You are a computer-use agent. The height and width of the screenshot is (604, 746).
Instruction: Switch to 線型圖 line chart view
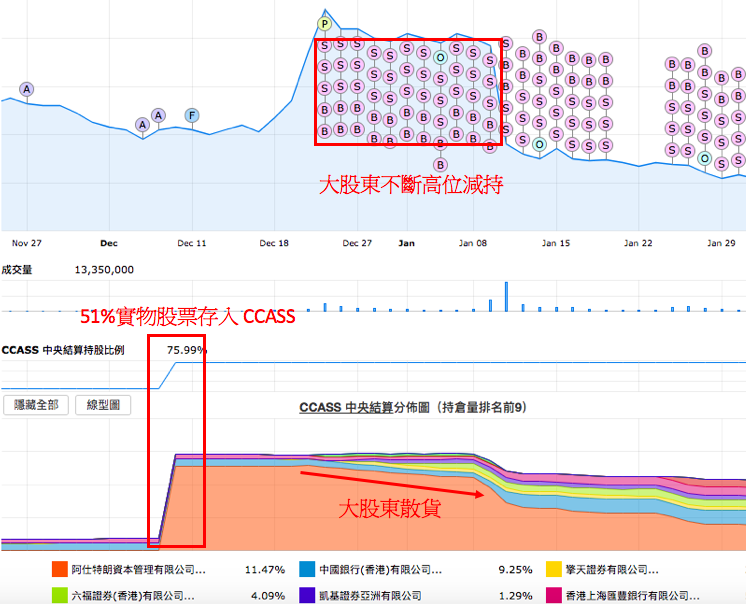(x=104, y=405)
